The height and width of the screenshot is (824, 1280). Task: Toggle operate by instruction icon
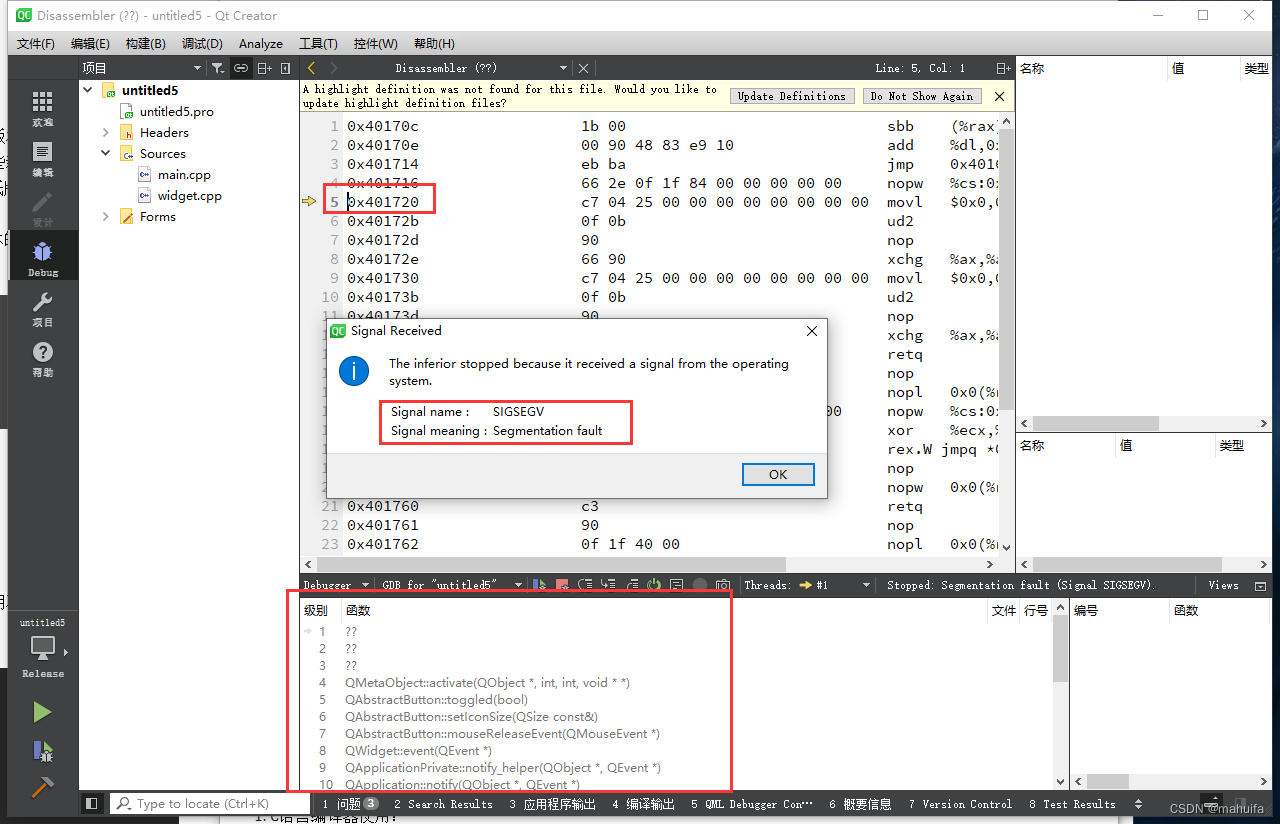point(676,585)
